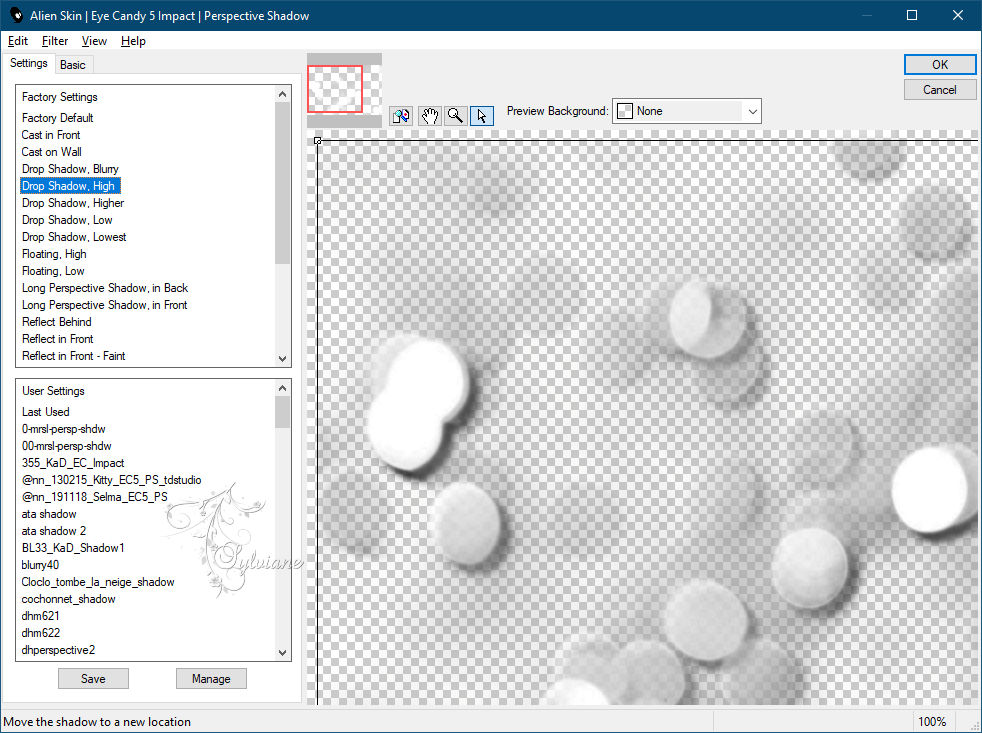Open the View menu
Image resolution: width=982 pixels, height=733 pixels.
tap(94, 41)
